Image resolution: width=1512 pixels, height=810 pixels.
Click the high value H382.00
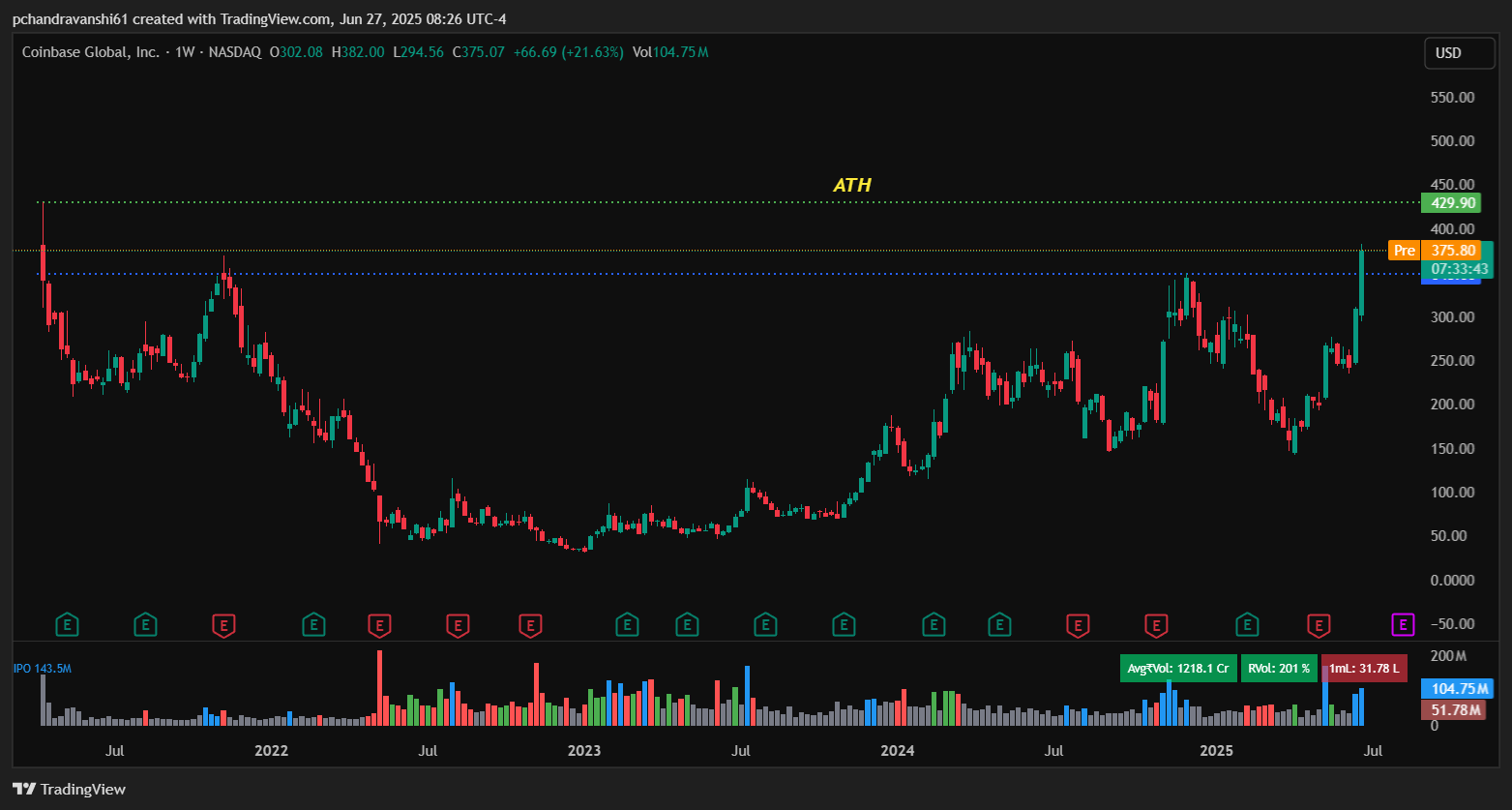[358, 52]
